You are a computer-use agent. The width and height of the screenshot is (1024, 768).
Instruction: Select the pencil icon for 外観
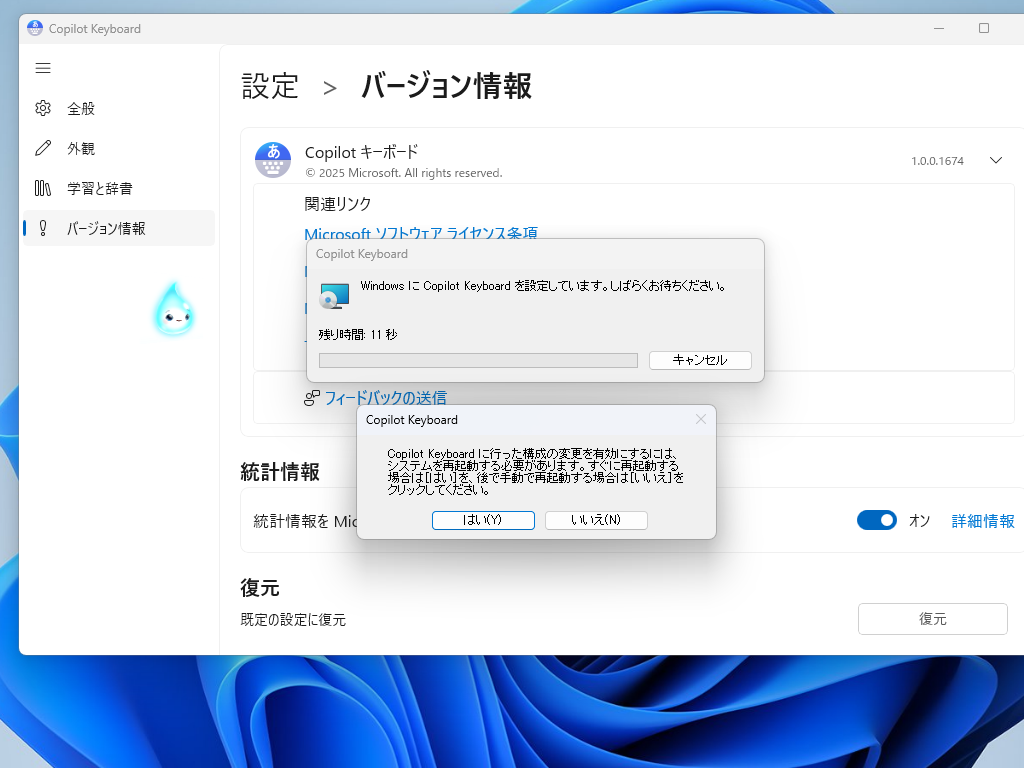[43, 148]
